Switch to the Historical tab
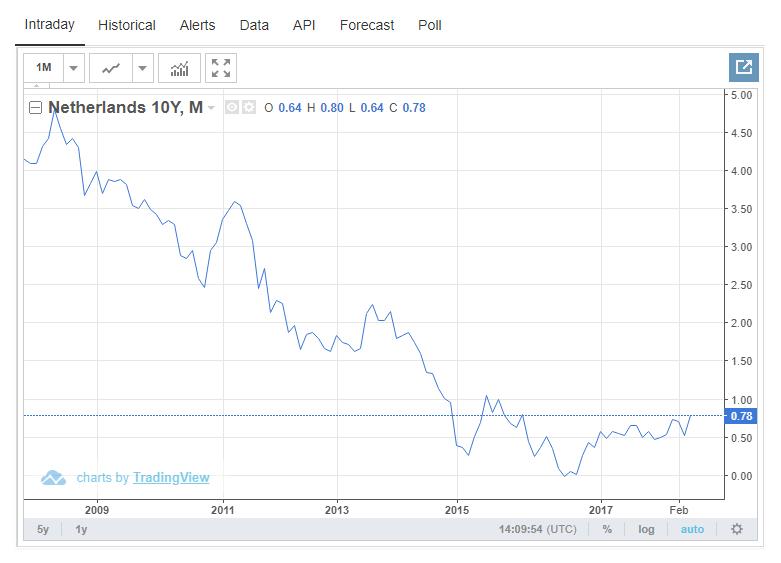The width and height of the screenshot is (781, 563). tap(127, 25)
